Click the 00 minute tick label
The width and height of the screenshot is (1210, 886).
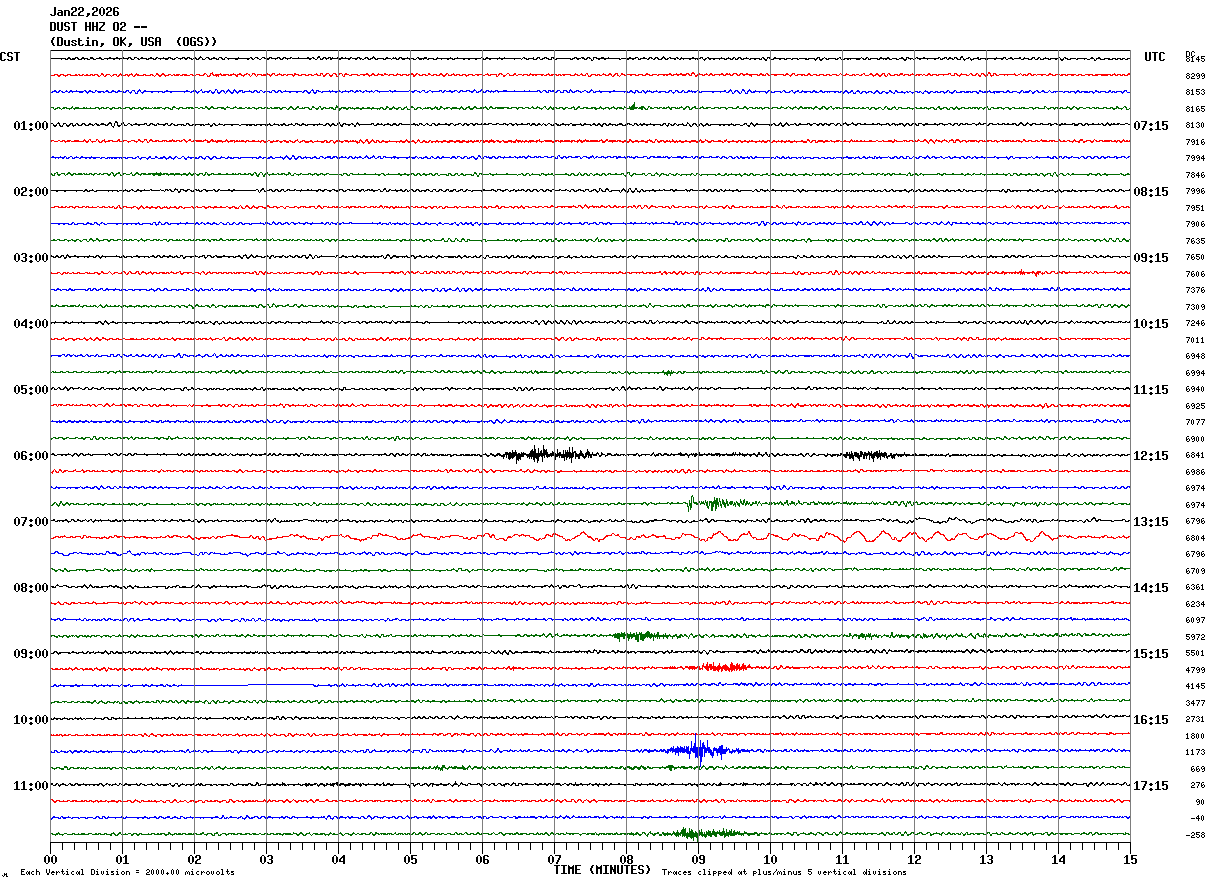(51, 859)
